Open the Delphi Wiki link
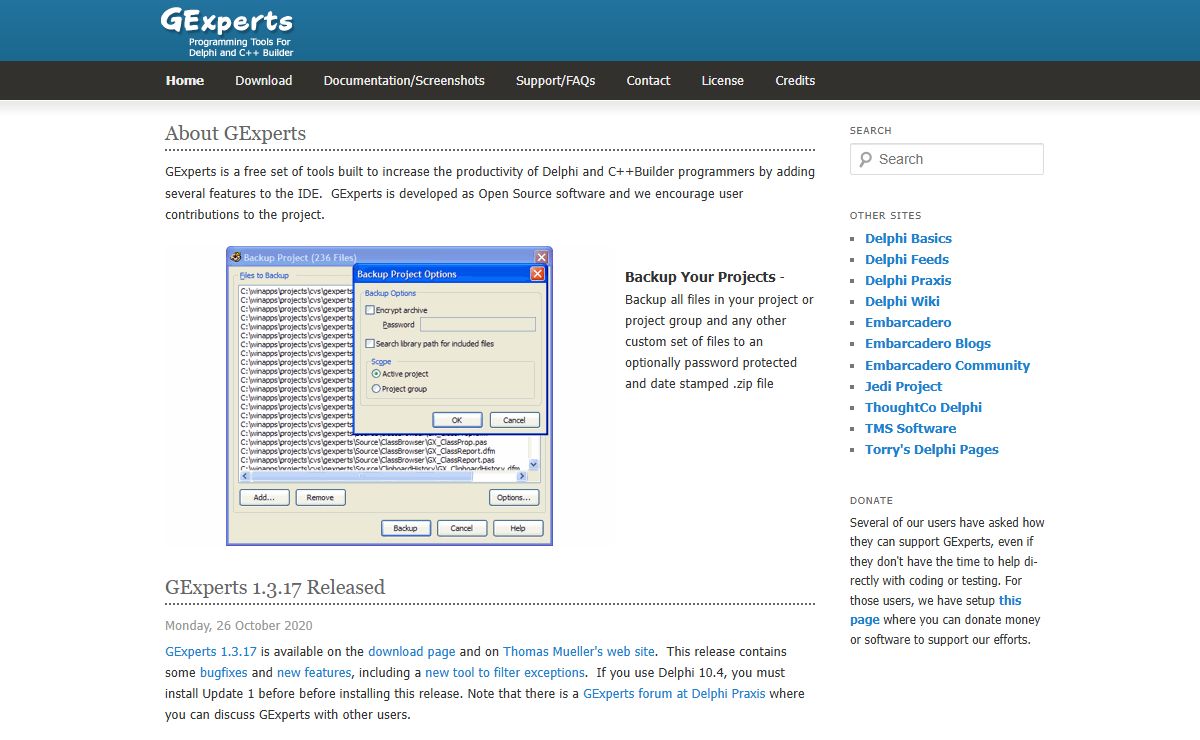1200x740 pixels. pos(902,301)
